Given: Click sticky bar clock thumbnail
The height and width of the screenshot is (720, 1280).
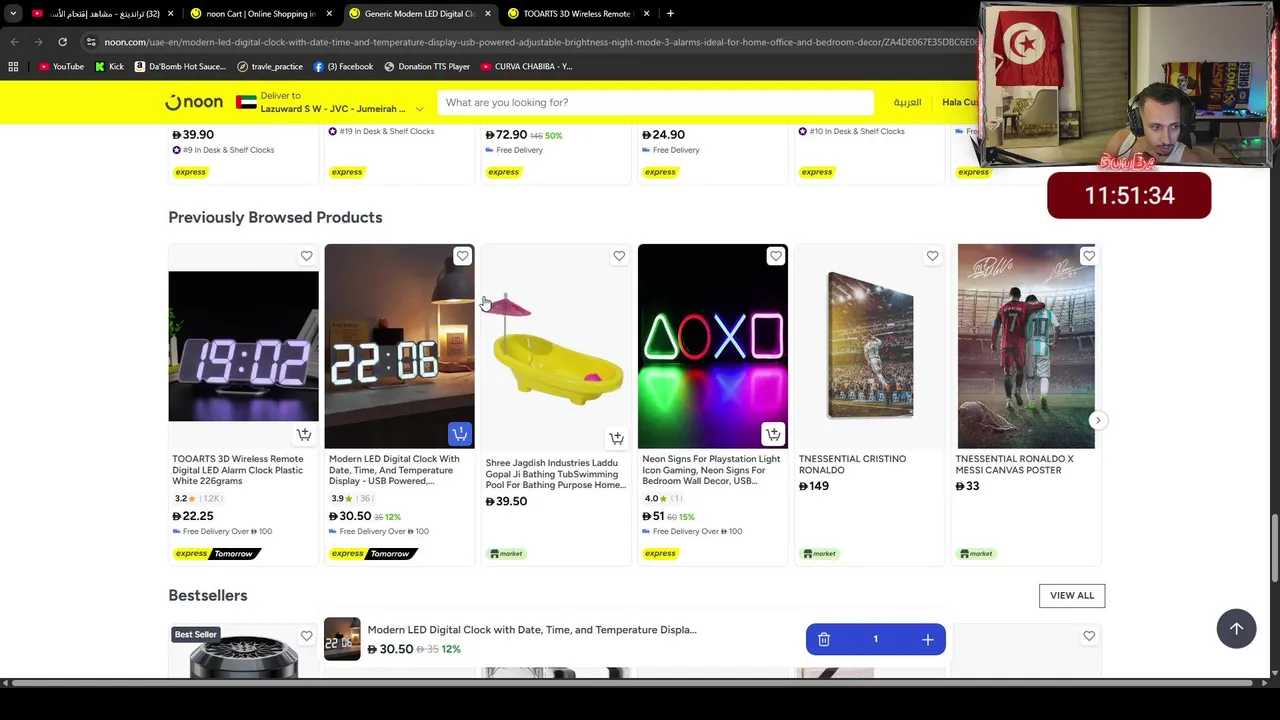Looking at the screenshot, I should pyautogui.click(x=342, y=639).
